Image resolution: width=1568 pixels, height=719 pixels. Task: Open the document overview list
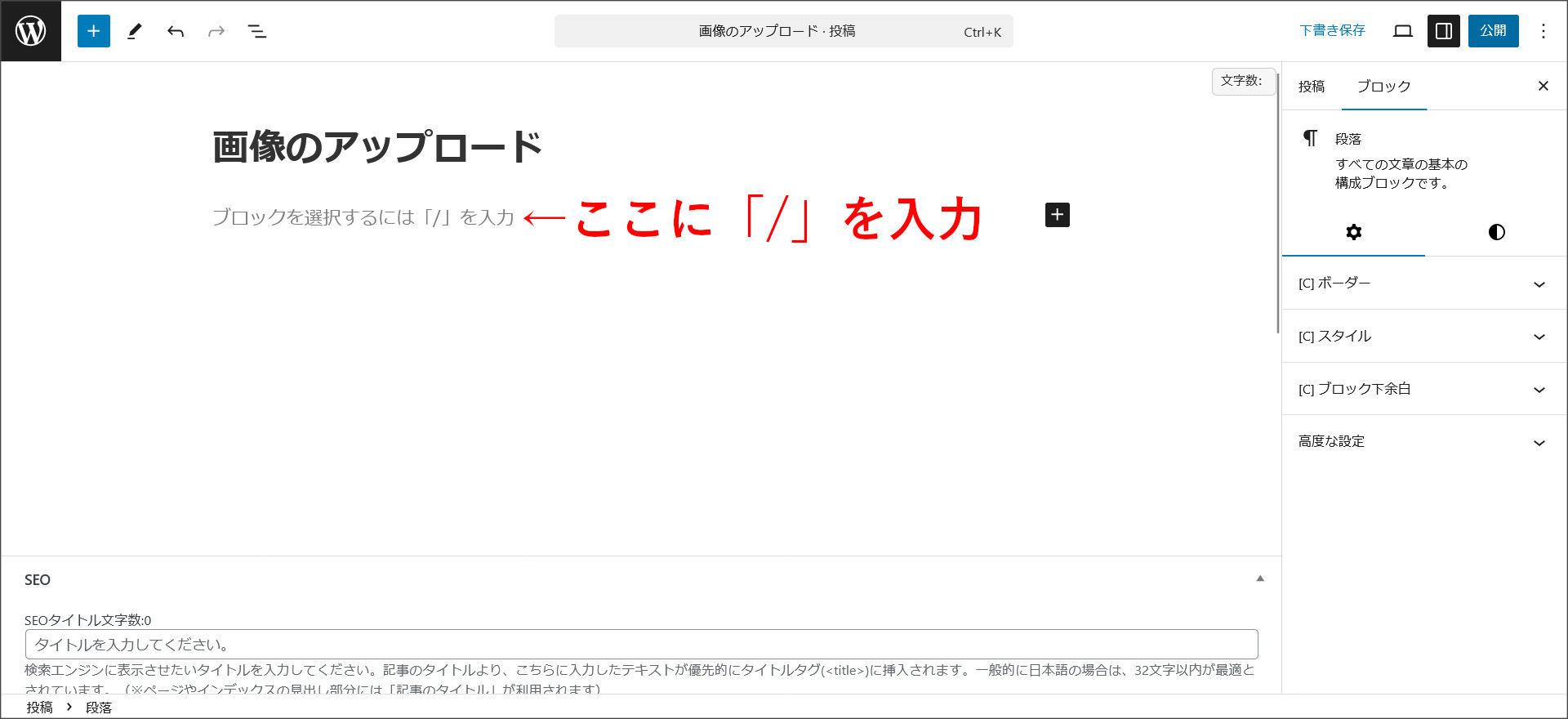click(x=257, y=31)
